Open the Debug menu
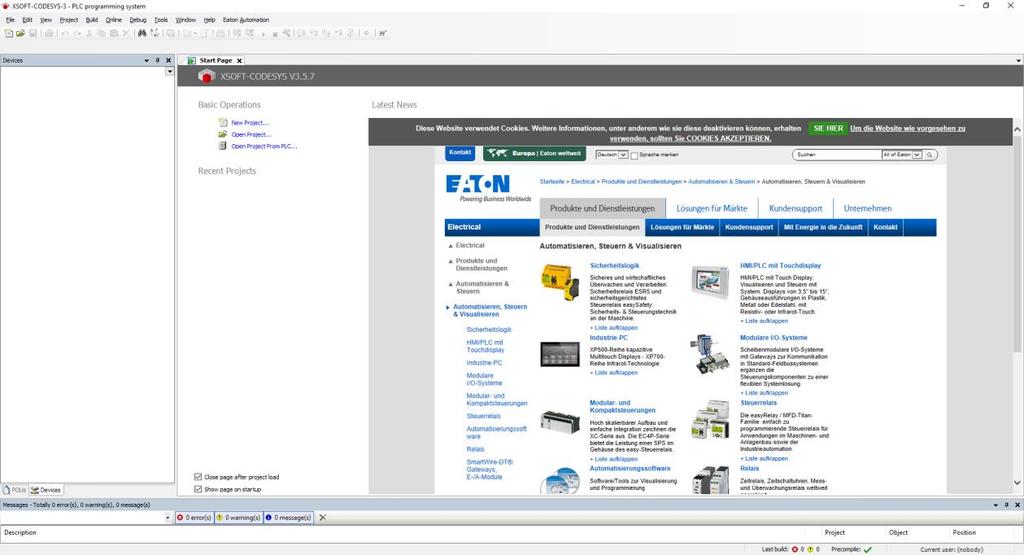Screen dimensions: 1024x555 coord(138,20)
